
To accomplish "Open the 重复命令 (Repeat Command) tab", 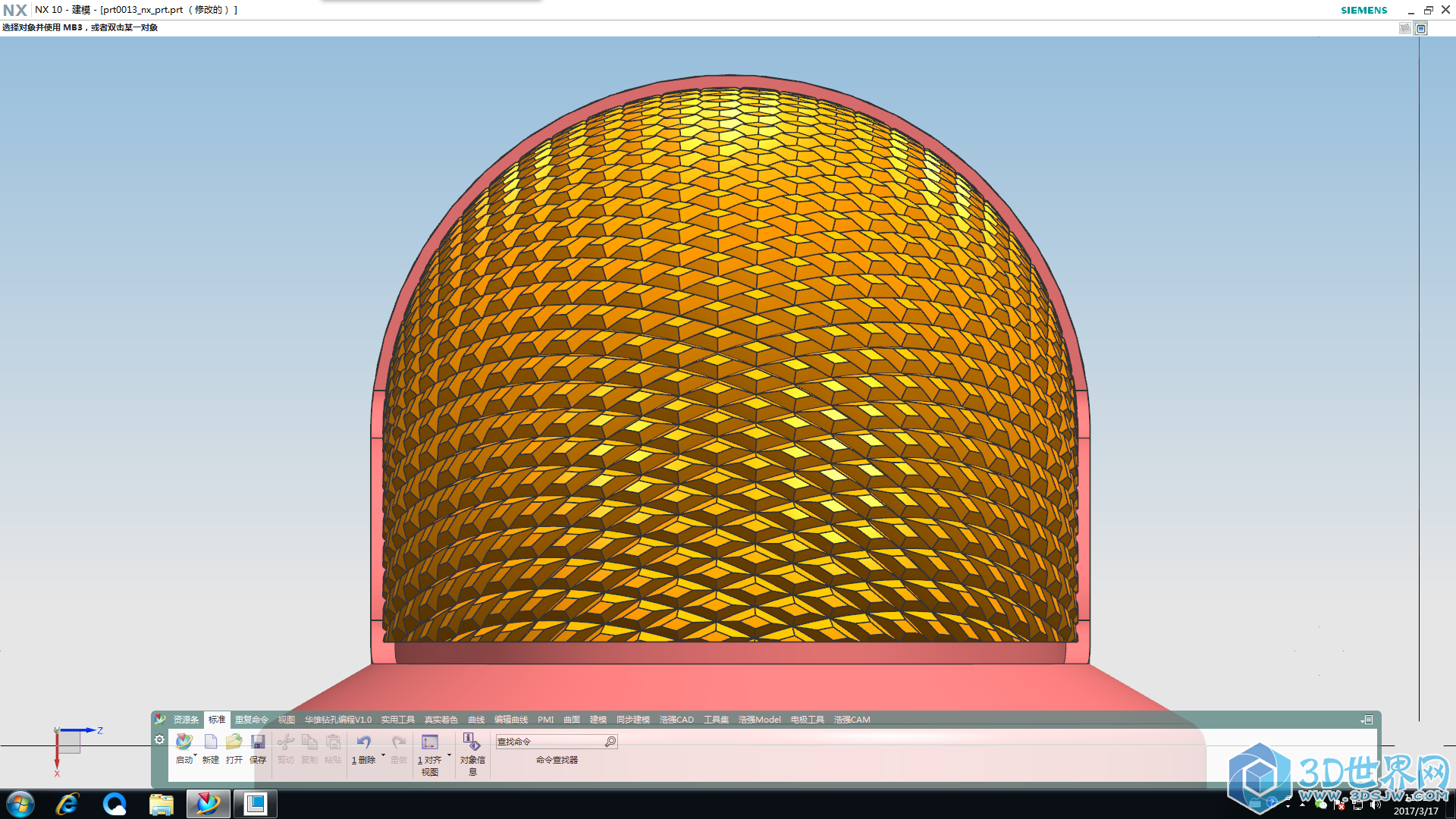I will pyautogui.click(x=251, y=720).
